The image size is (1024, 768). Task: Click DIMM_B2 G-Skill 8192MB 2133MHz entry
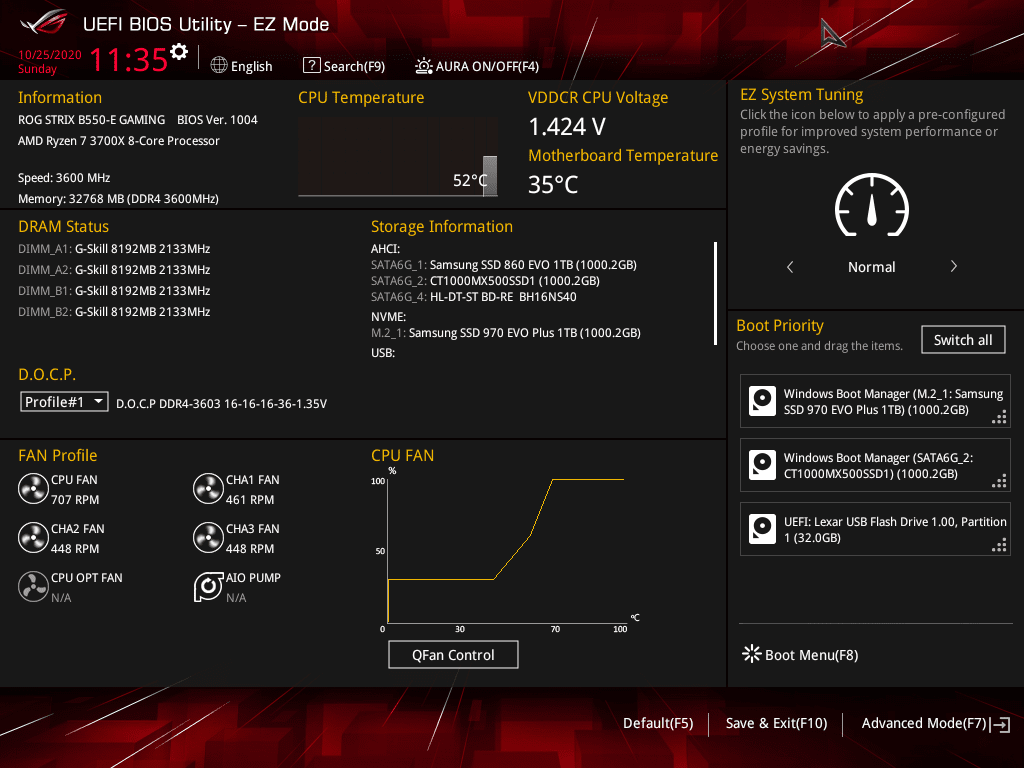pos(114,312)
